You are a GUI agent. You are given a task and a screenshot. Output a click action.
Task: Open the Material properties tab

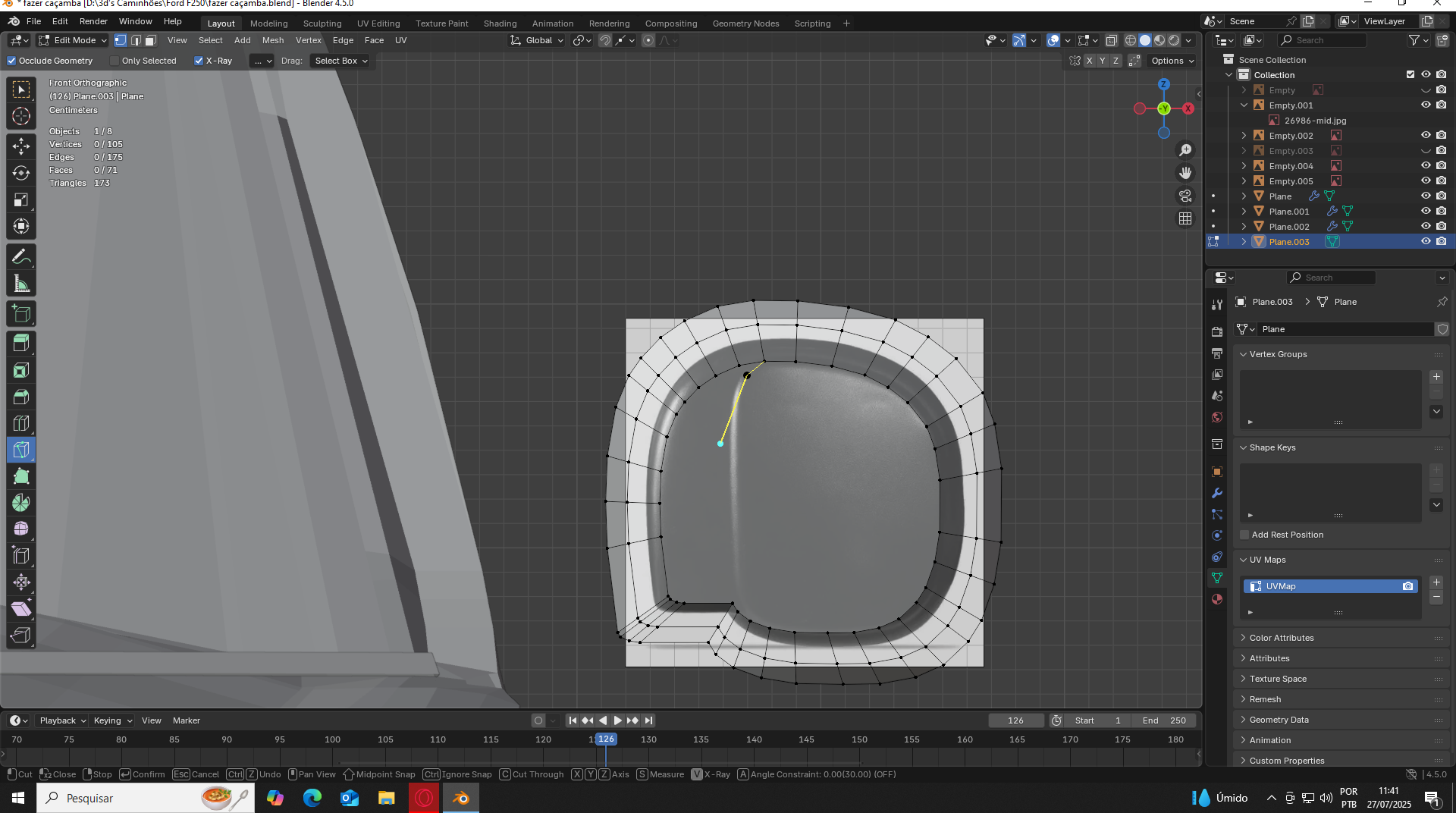tap(1217, 599)
